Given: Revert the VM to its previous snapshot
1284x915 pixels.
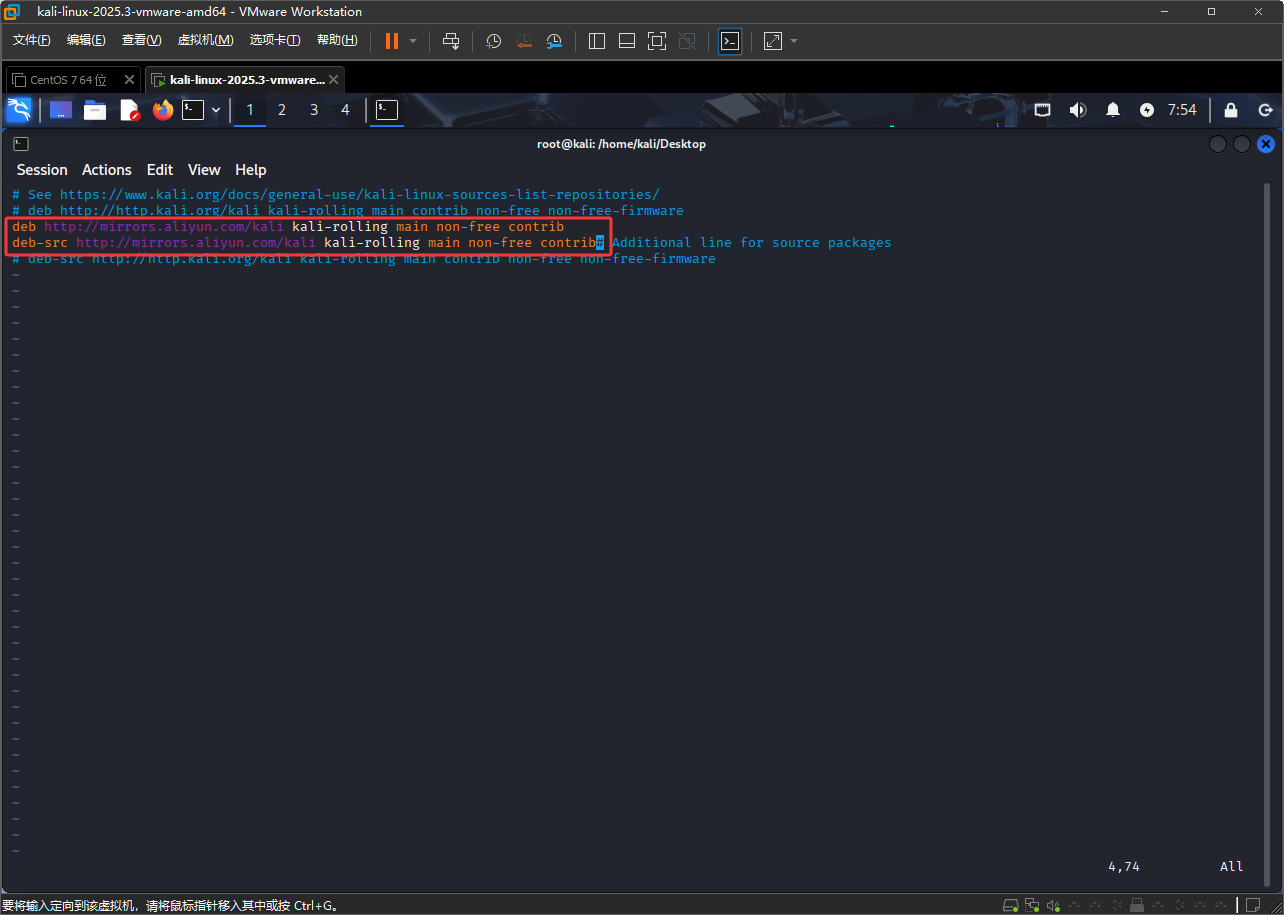Looking at the screenshot, I should click(524, 41).
